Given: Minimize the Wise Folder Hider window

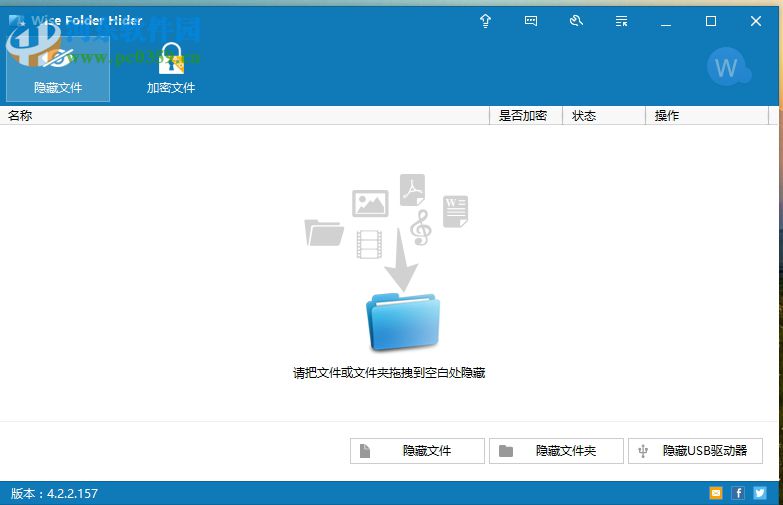Looking at the screenshot, I should click(x=666, y=21).
